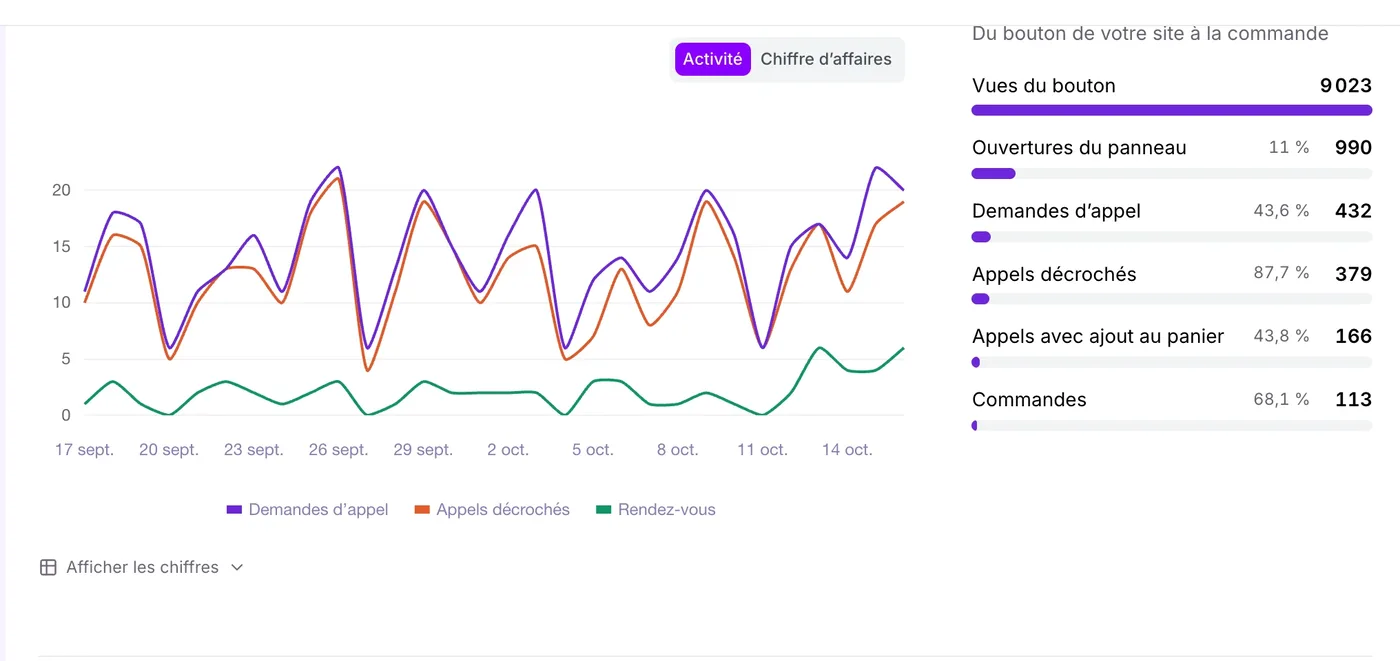Click the 29 sept. axis label

(x=423, y=450)
